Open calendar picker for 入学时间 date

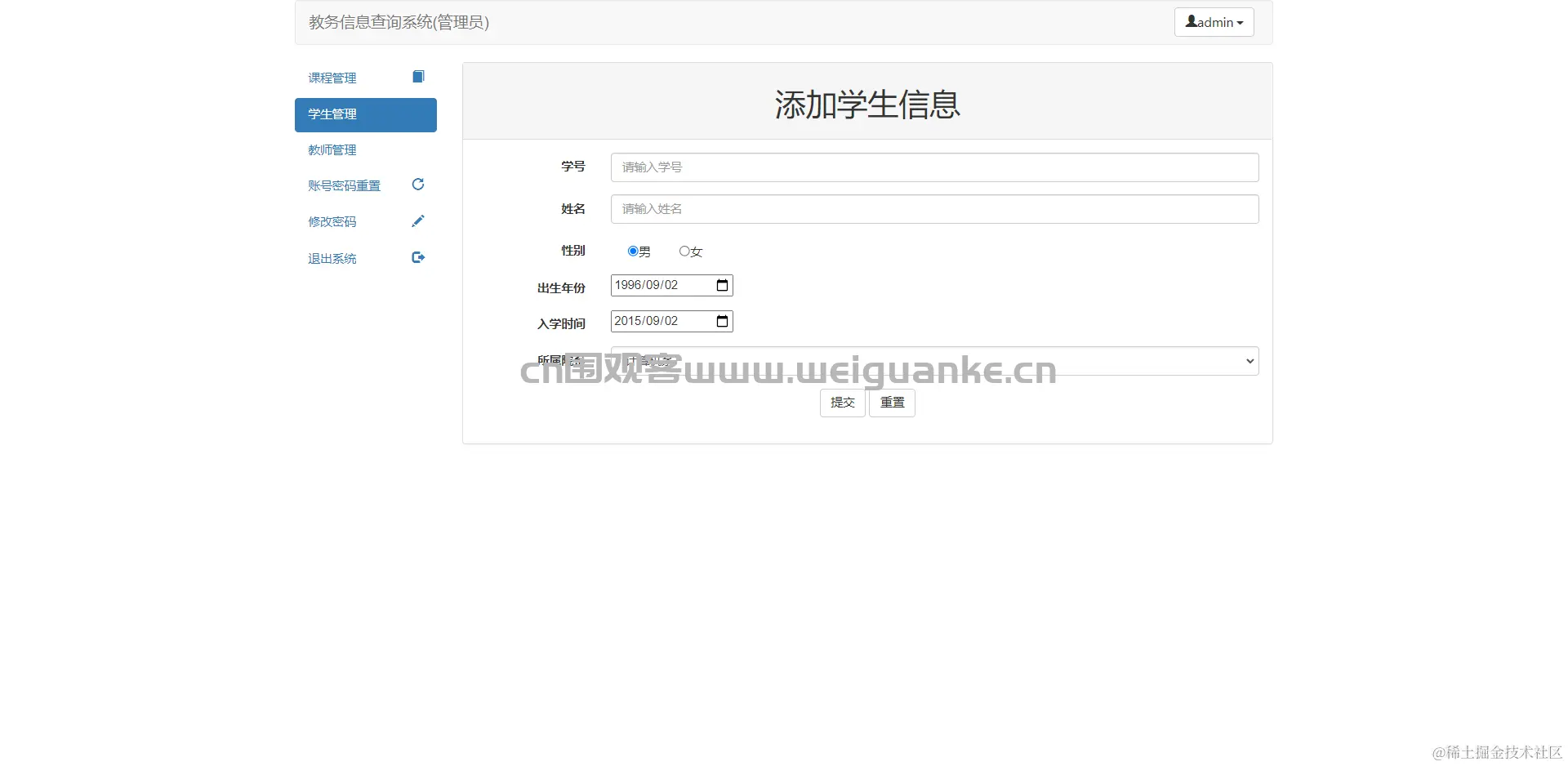pyautogui.click(x=722, y=321)
